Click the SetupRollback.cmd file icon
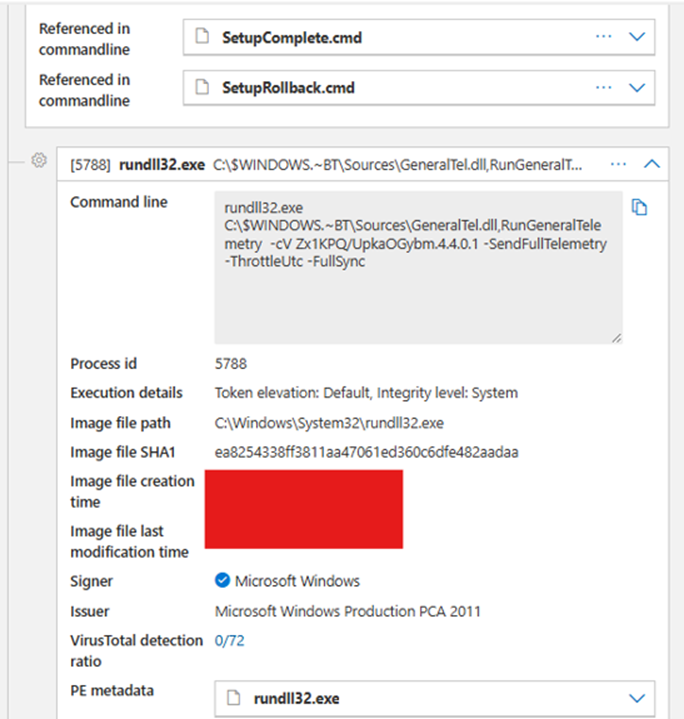This screenshot has width=684, height=719. [202, 88]
